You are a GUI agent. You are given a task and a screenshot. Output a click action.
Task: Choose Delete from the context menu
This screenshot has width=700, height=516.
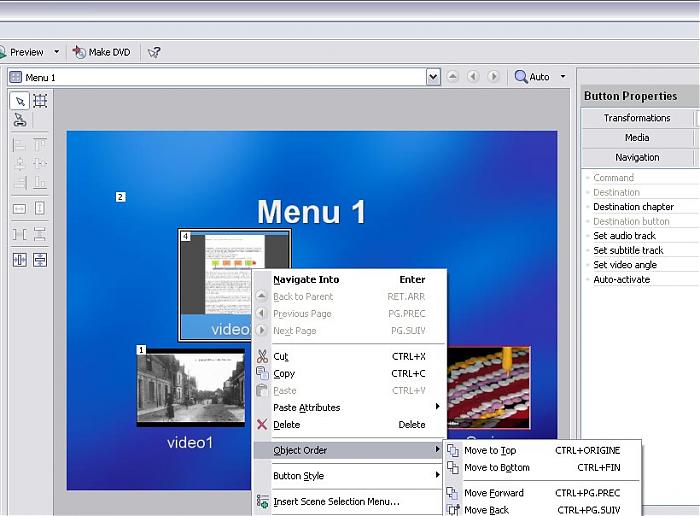tap(286, 425)
